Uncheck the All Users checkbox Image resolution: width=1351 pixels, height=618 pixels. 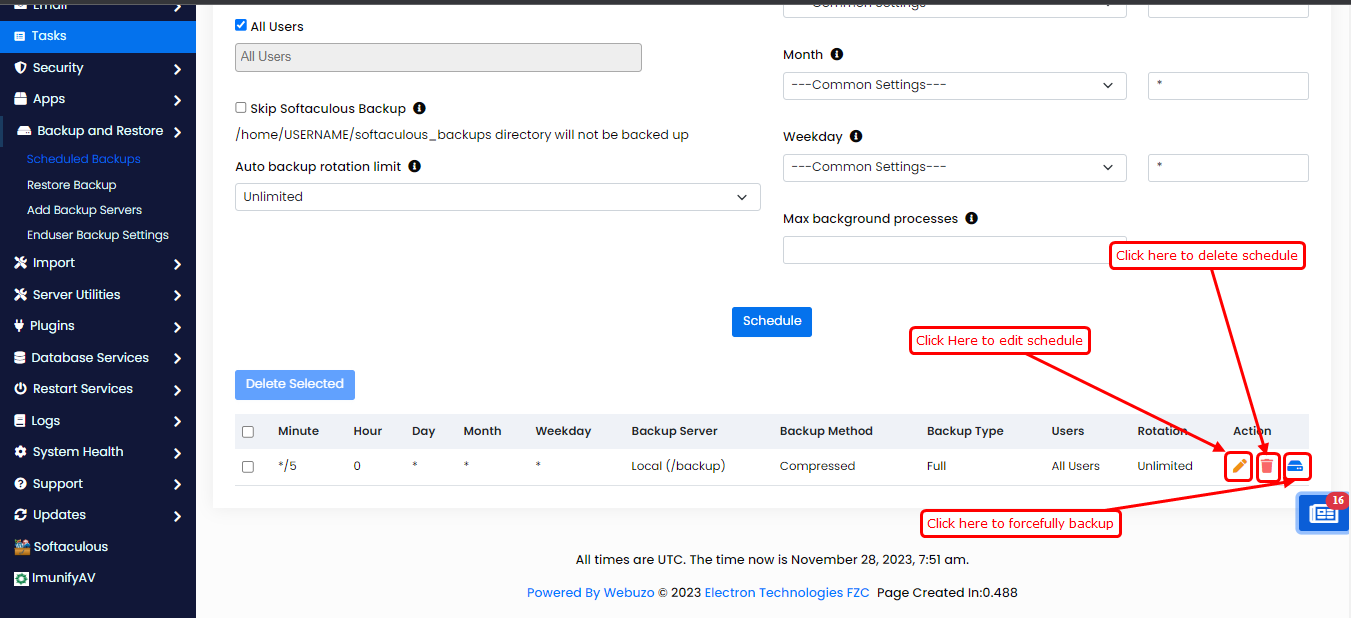point(241,26)
